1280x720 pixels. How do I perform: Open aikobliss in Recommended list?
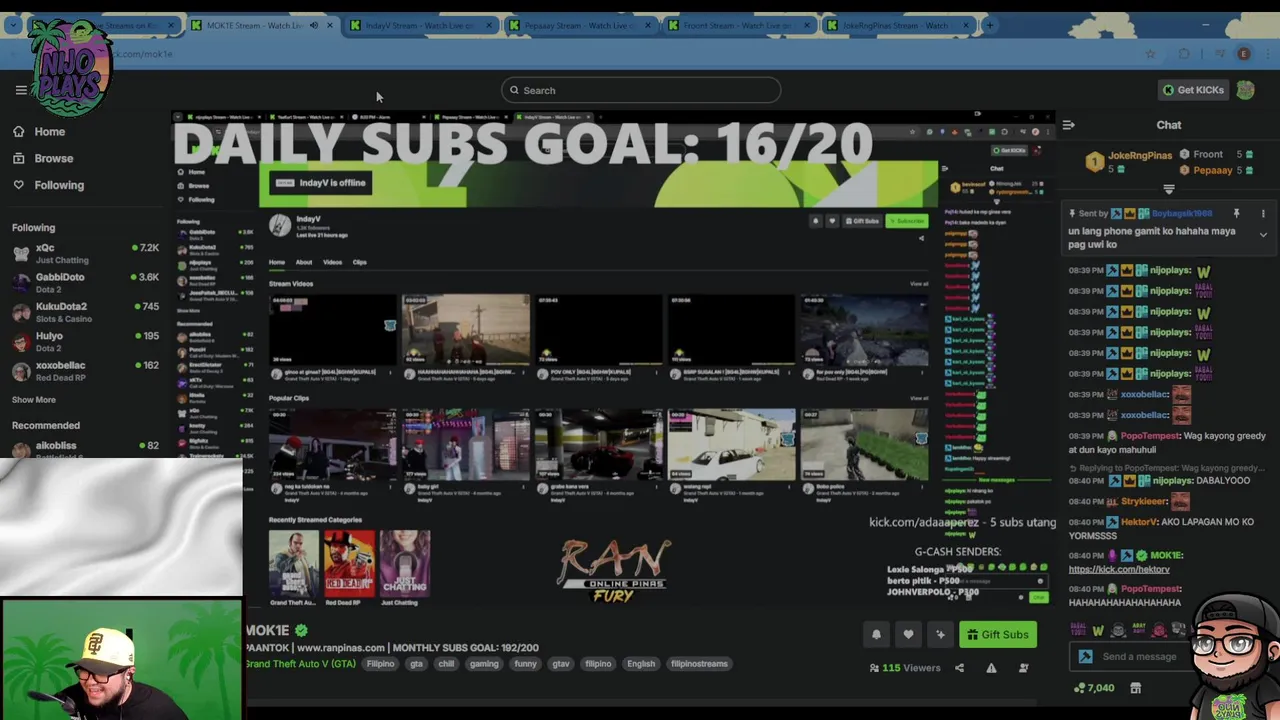pos(85,447)
